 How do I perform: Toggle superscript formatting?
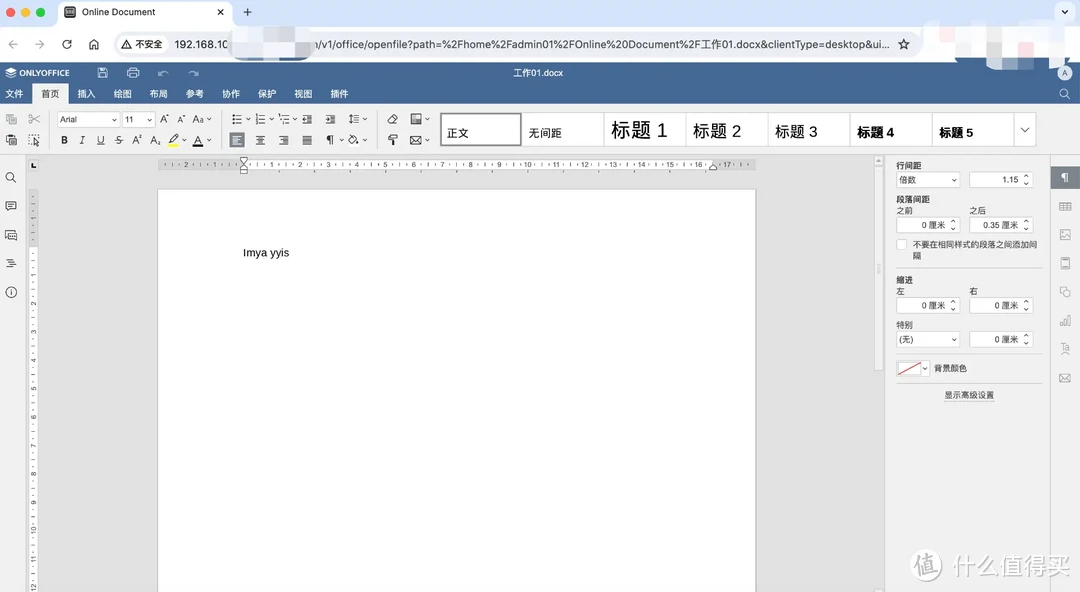pyautogui.click(x=137, y=140)
